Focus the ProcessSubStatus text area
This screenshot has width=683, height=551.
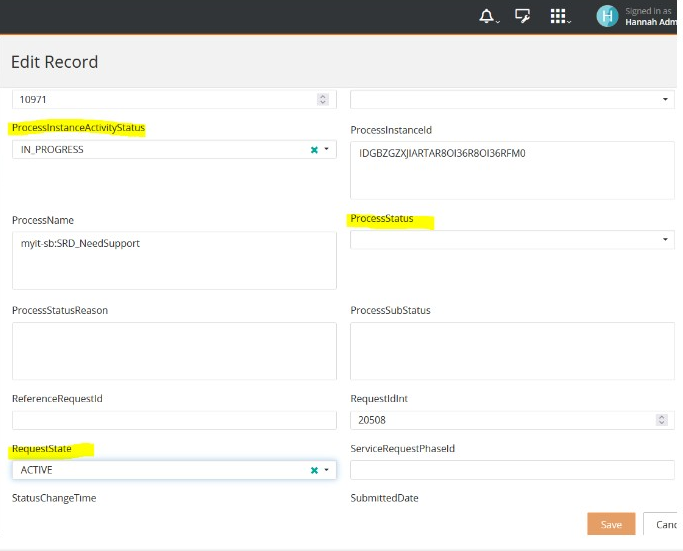[512, 351]
